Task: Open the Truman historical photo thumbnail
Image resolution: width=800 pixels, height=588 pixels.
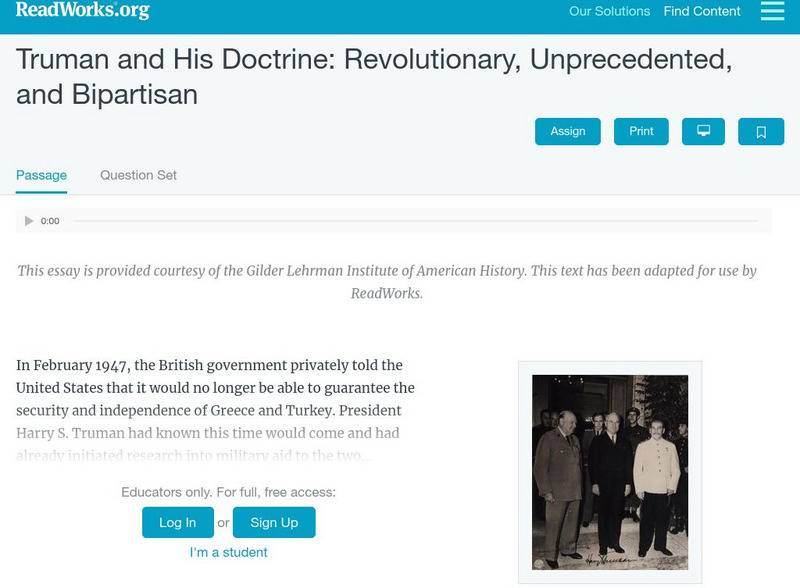Action: pos(610,471)
